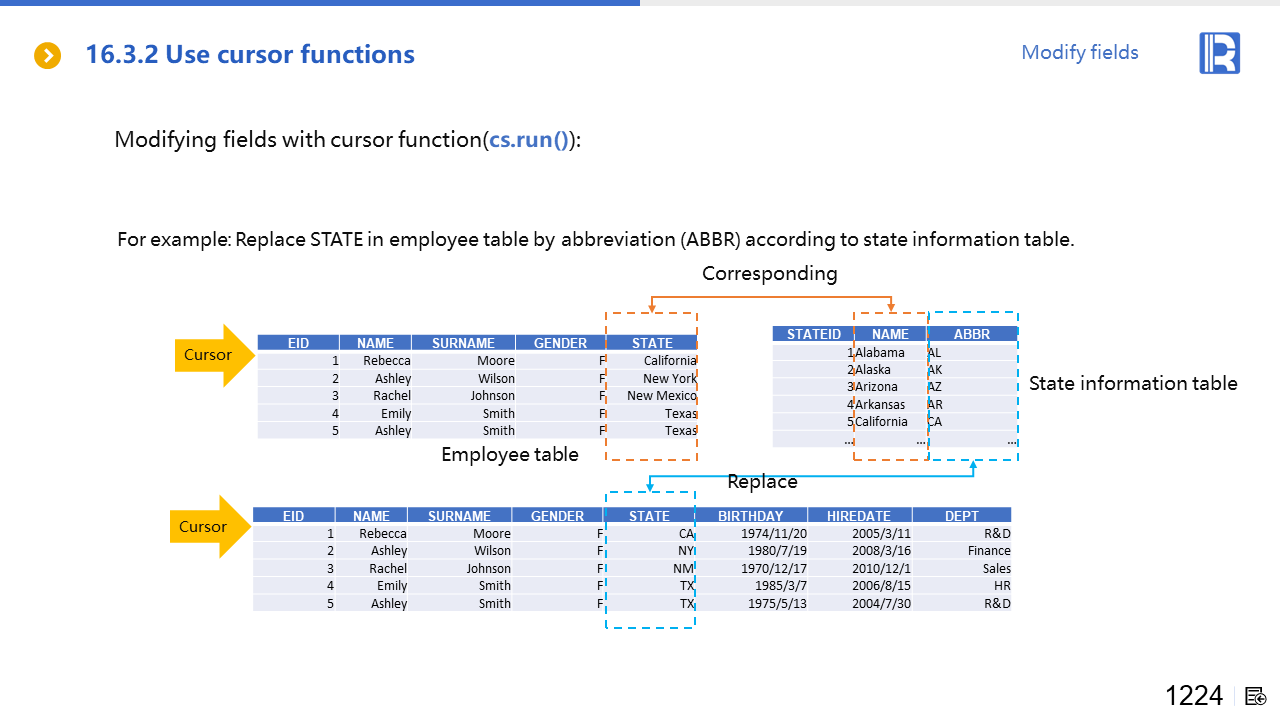Select the BIRTHDAY column header

point(750,516)
